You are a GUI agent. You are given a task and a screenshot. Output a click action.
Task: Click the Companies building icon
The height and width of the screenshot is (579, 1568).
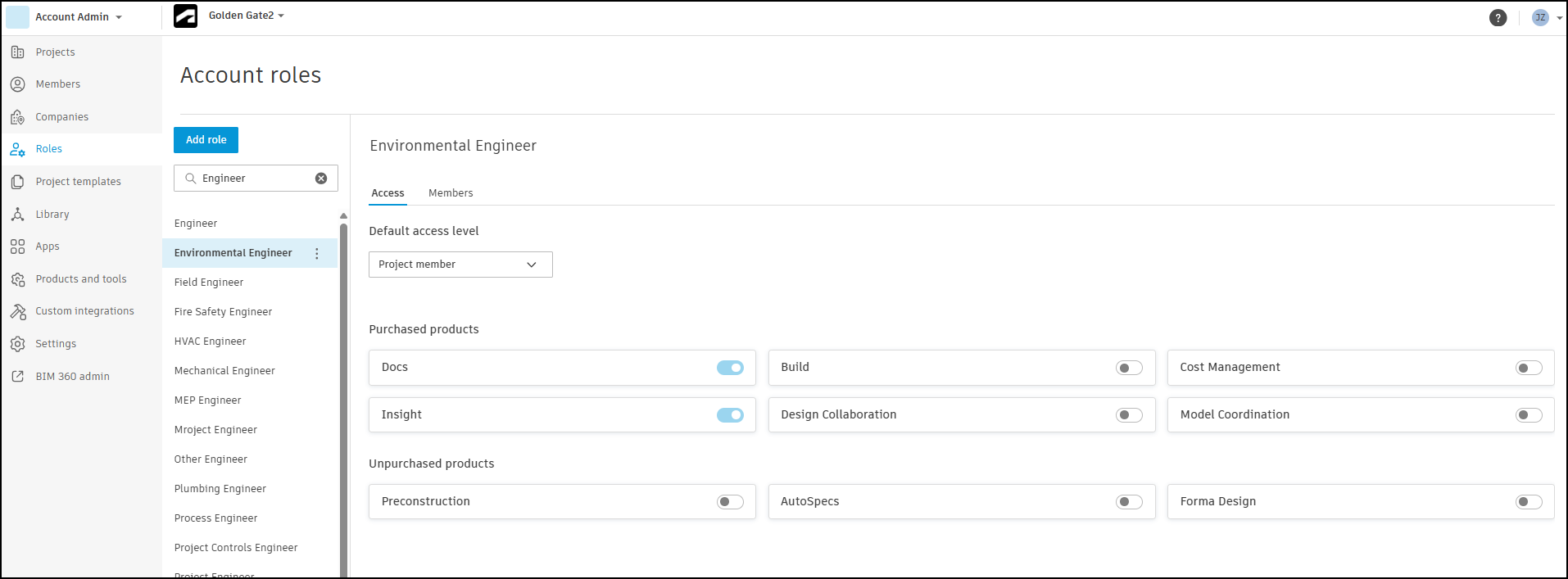click(17, 117)
